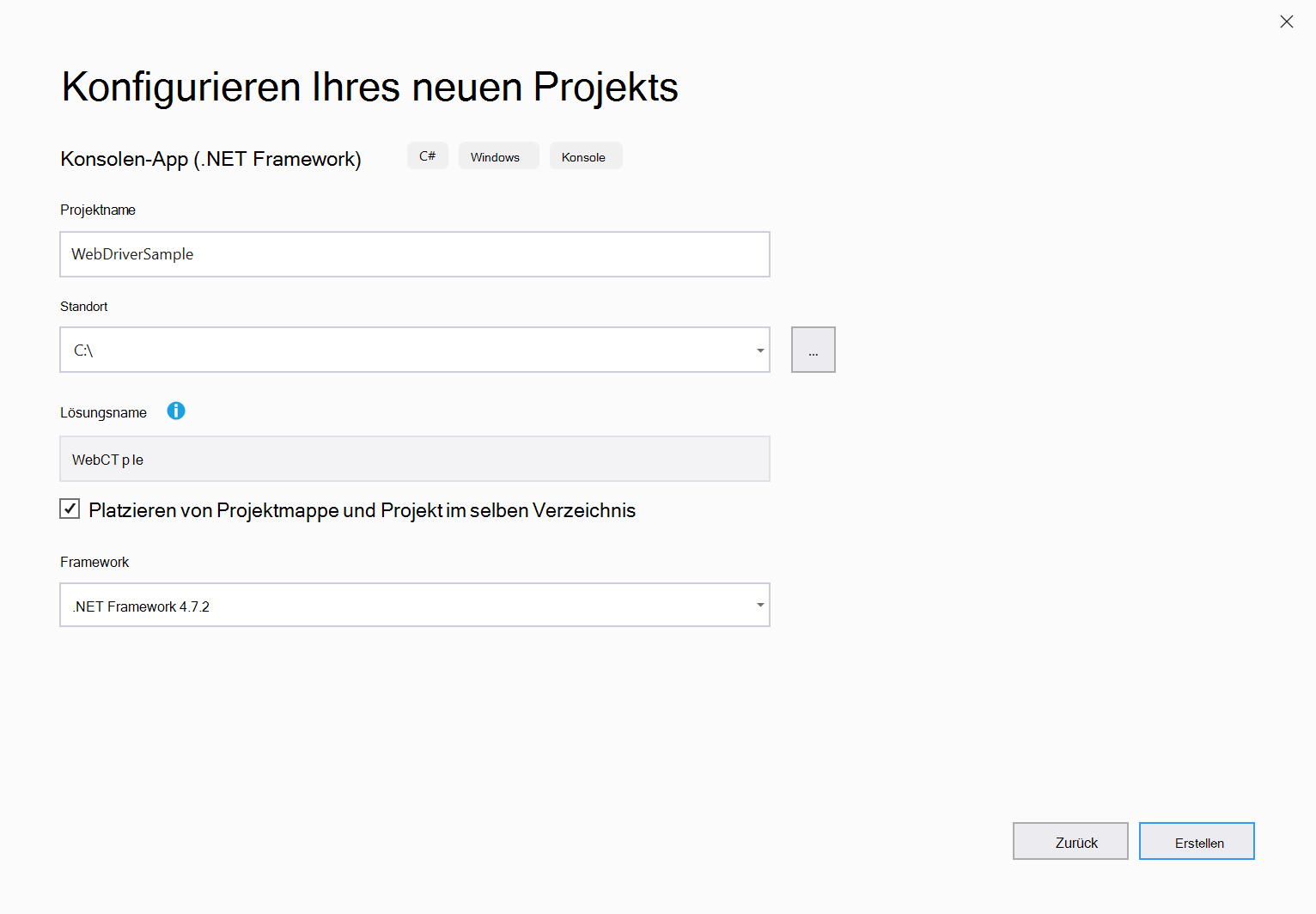Image resolution: width=1316 pixels, height=914 pixels.
Task: Click Zurück to go back
Action: [x=1070, y=841]
